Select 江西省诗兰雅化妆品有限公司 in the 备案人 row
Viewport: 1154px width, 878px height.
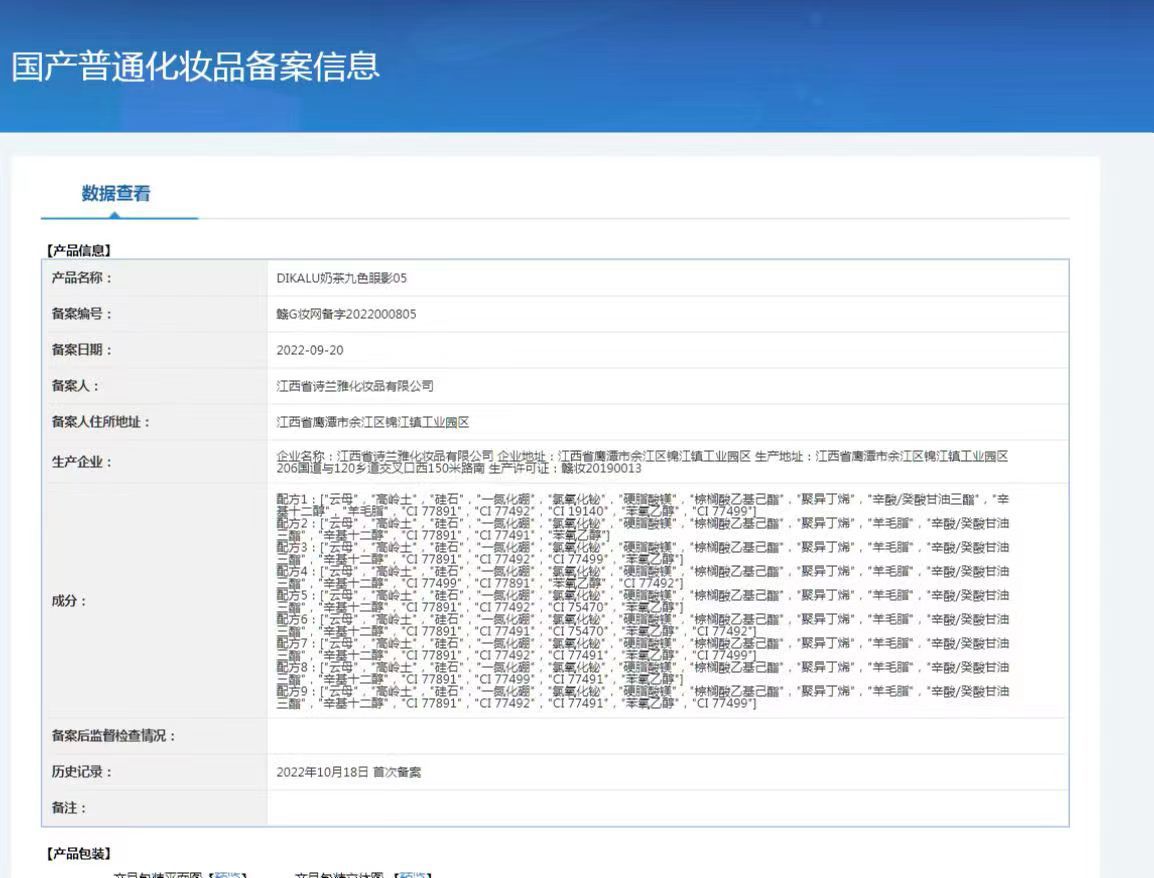point(355,386)
